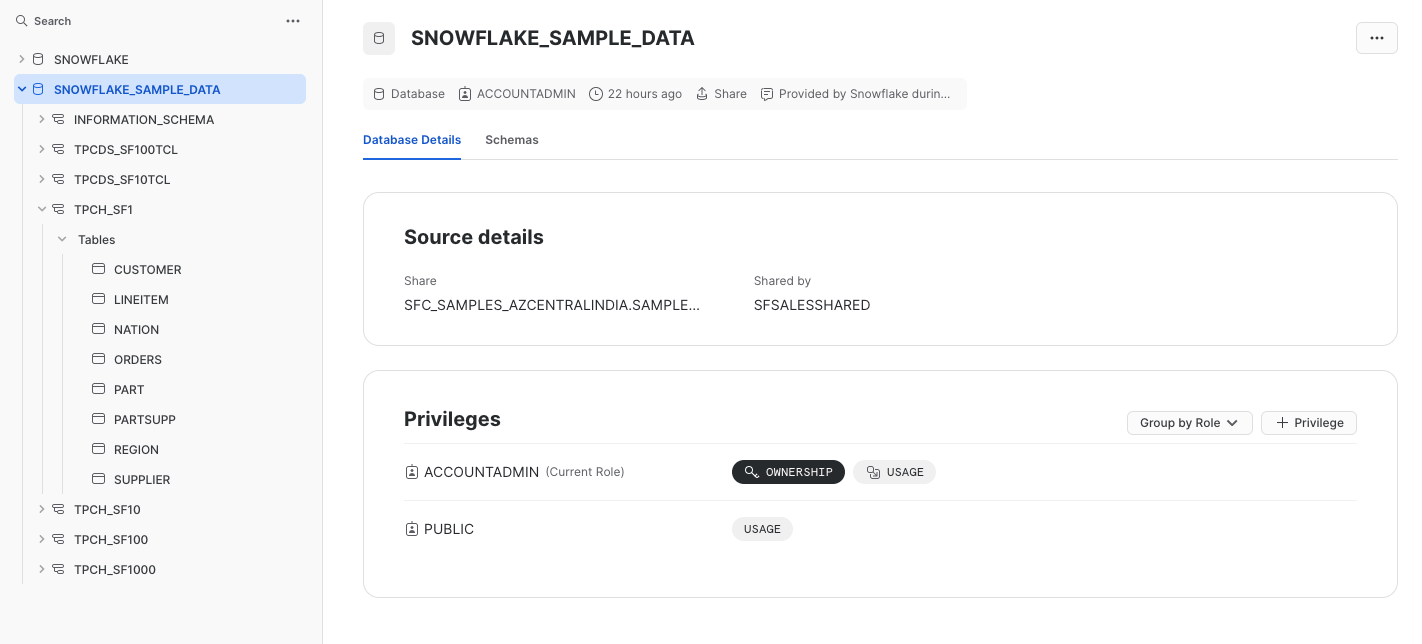
Task: Collapse the Tables folder
Action: point(62,239)
